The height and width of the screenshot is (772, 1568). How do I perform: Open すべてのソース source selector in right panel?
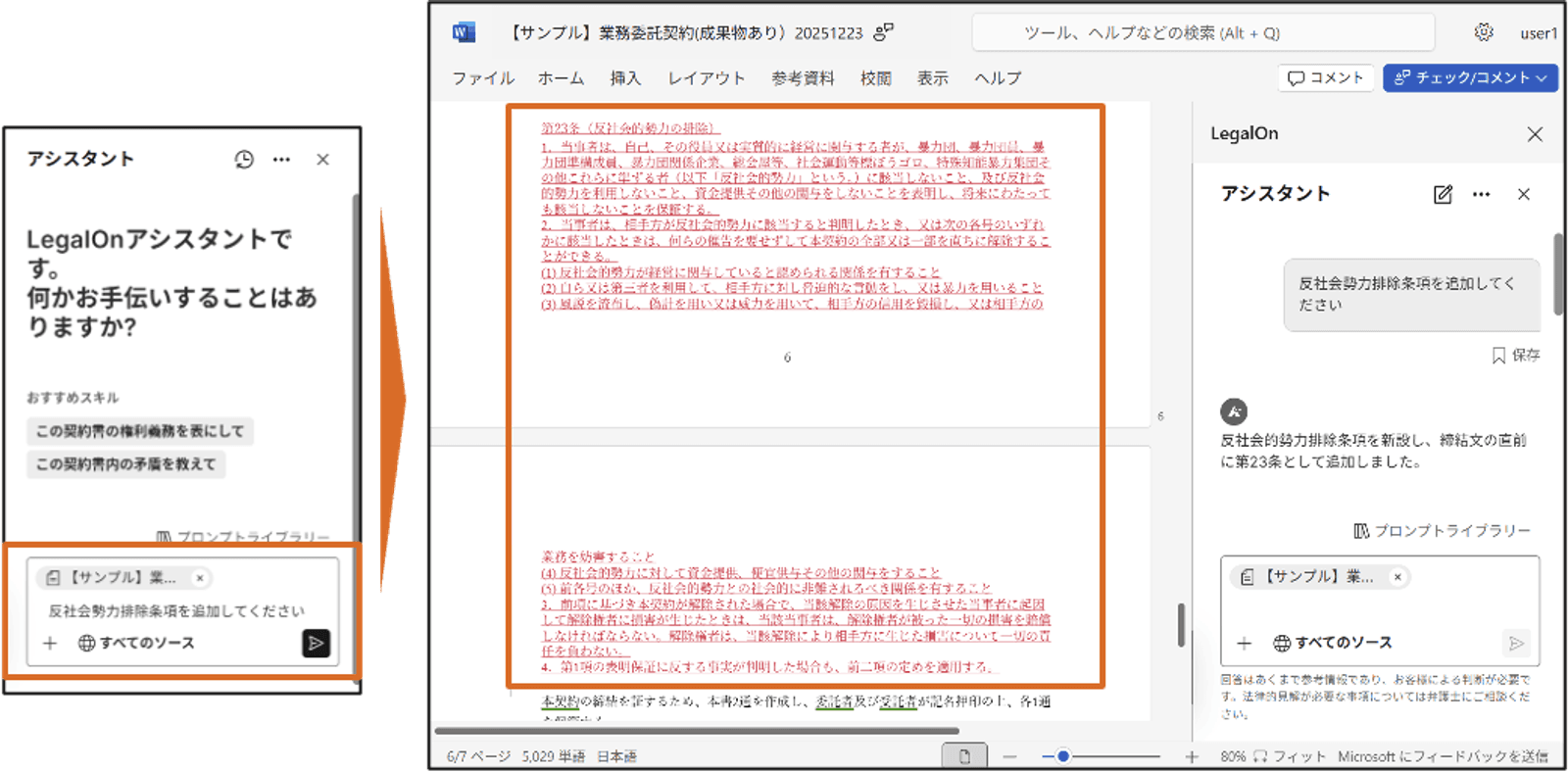pos(1333,644)
